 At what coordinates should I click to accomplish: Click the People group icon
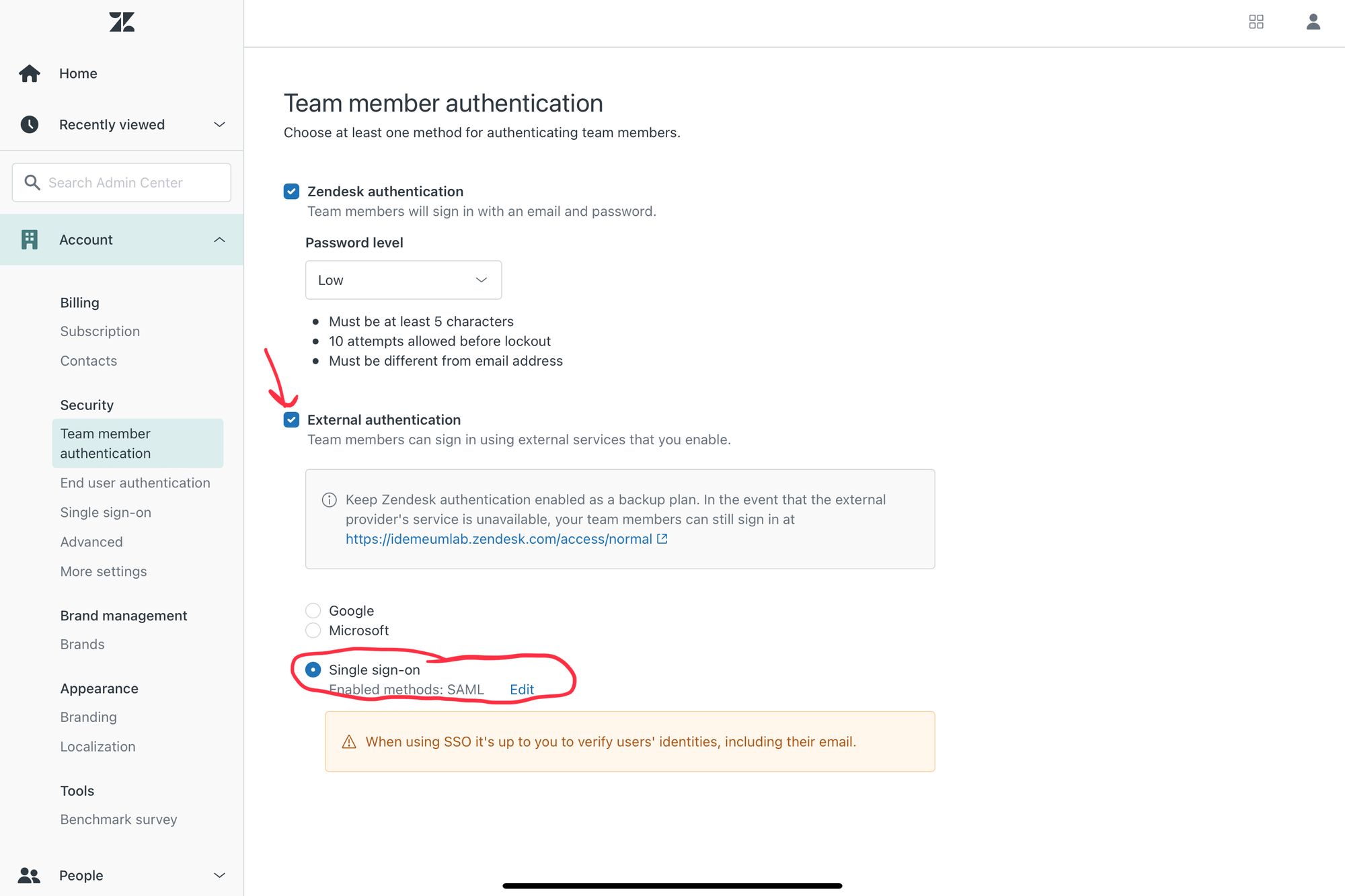(x=30, y=875)
